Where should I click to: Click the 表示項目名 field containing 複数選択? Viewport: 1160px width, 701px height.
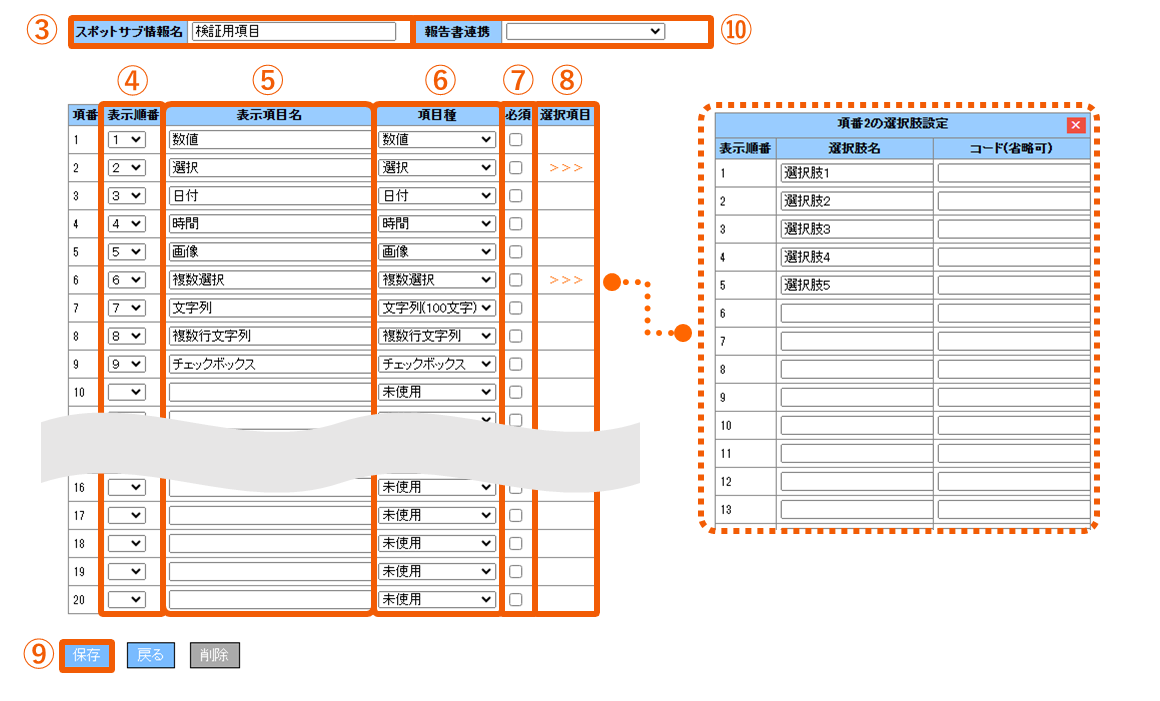coord(269,280)
